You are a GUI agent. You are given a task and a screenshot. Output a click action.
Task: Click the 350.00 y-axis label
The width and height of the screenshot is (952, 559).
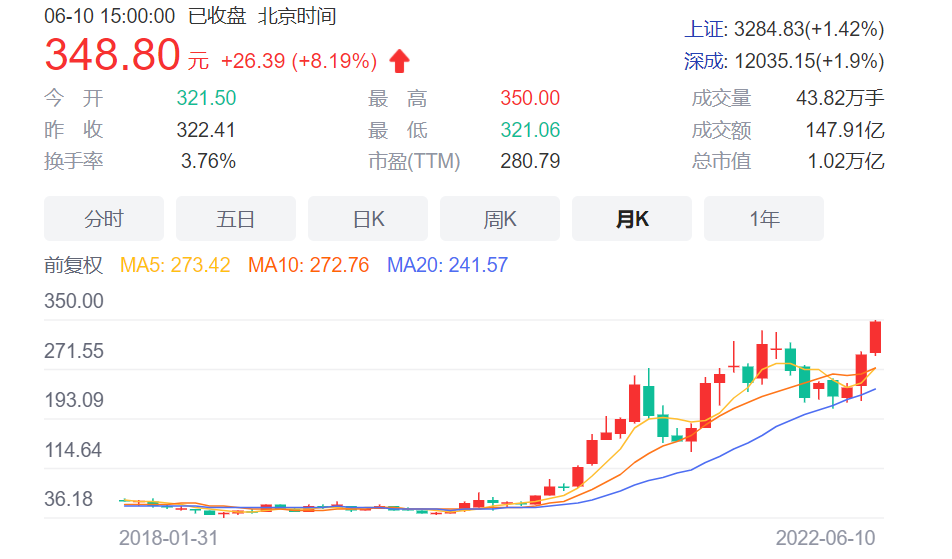coord(74,301)
